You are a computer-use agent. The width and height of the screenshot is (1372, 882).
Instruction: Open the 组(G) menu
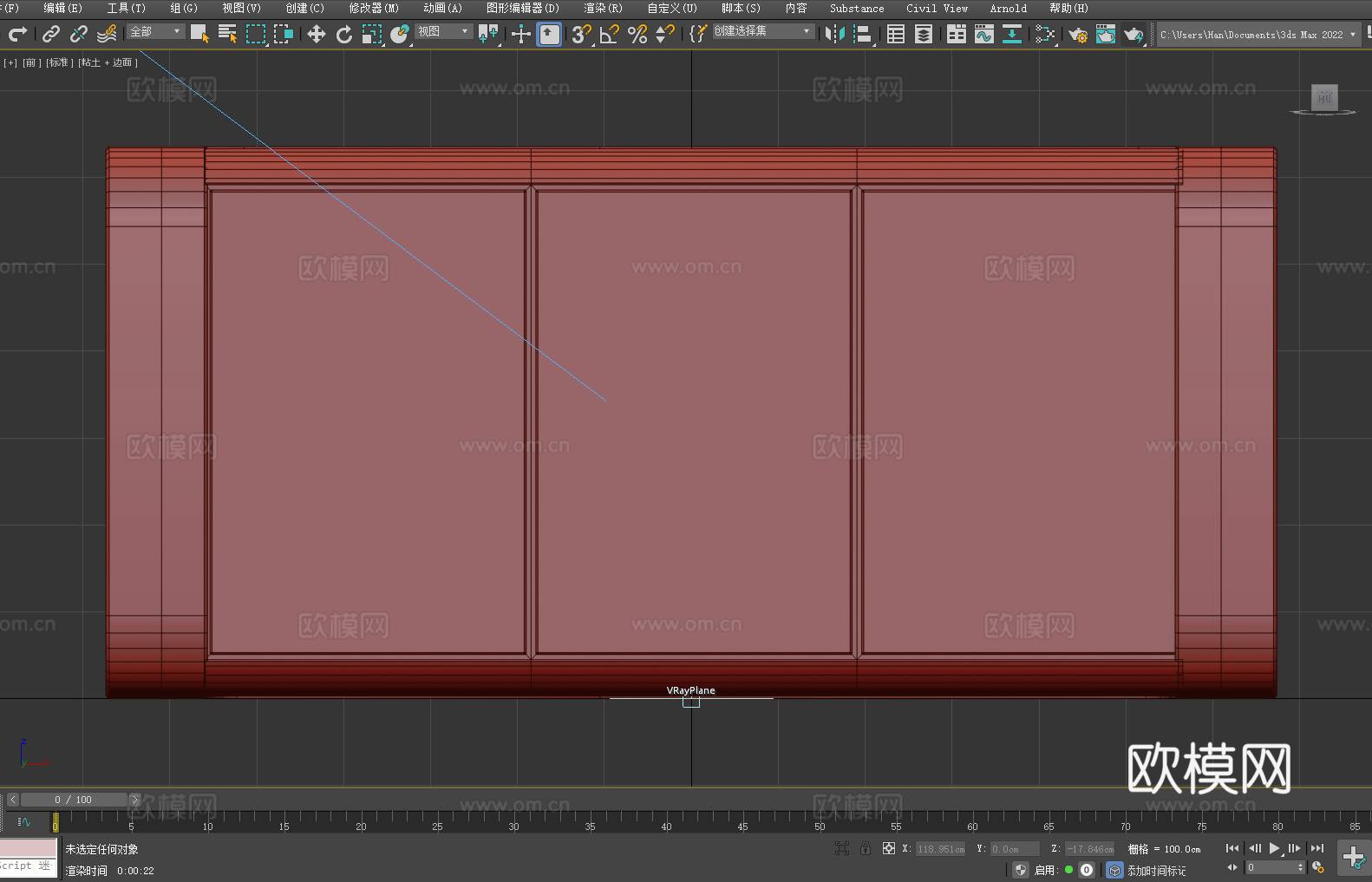pos(184,8)
